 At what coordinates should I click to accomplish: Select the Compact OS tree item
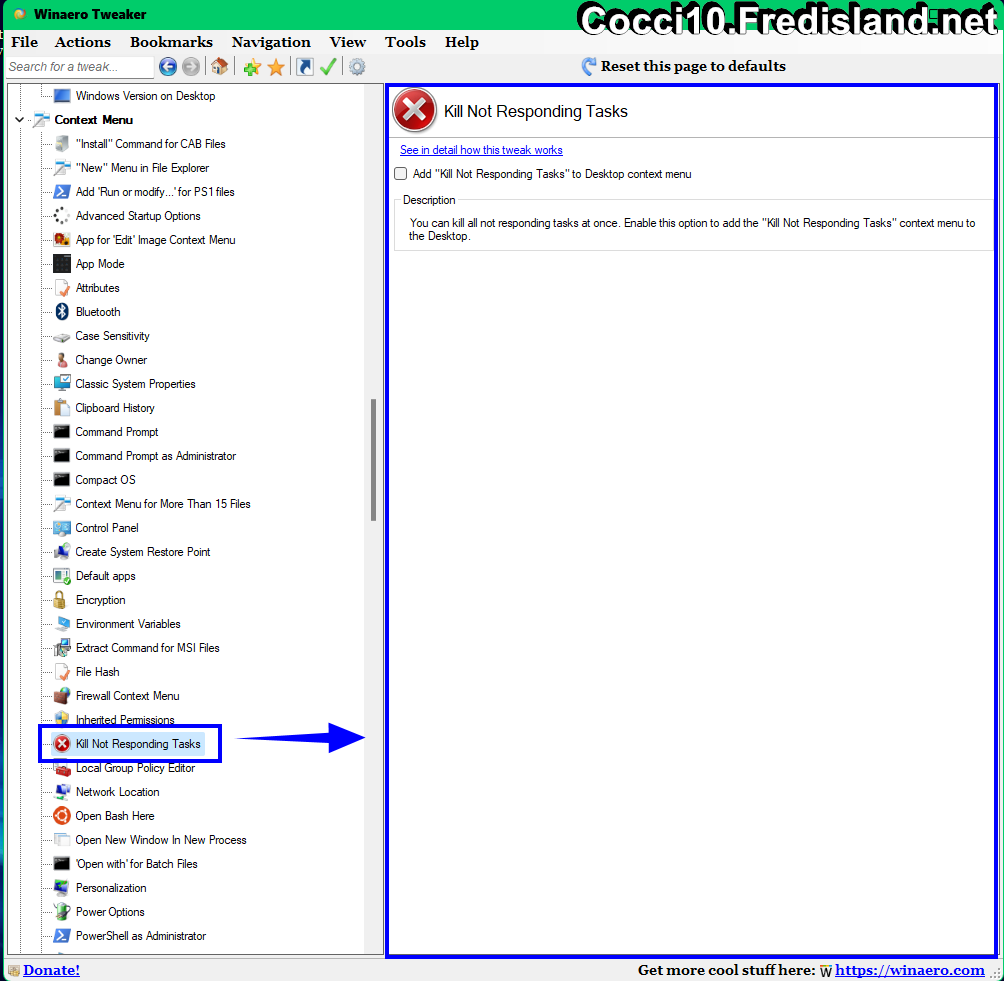pos(106,480)
